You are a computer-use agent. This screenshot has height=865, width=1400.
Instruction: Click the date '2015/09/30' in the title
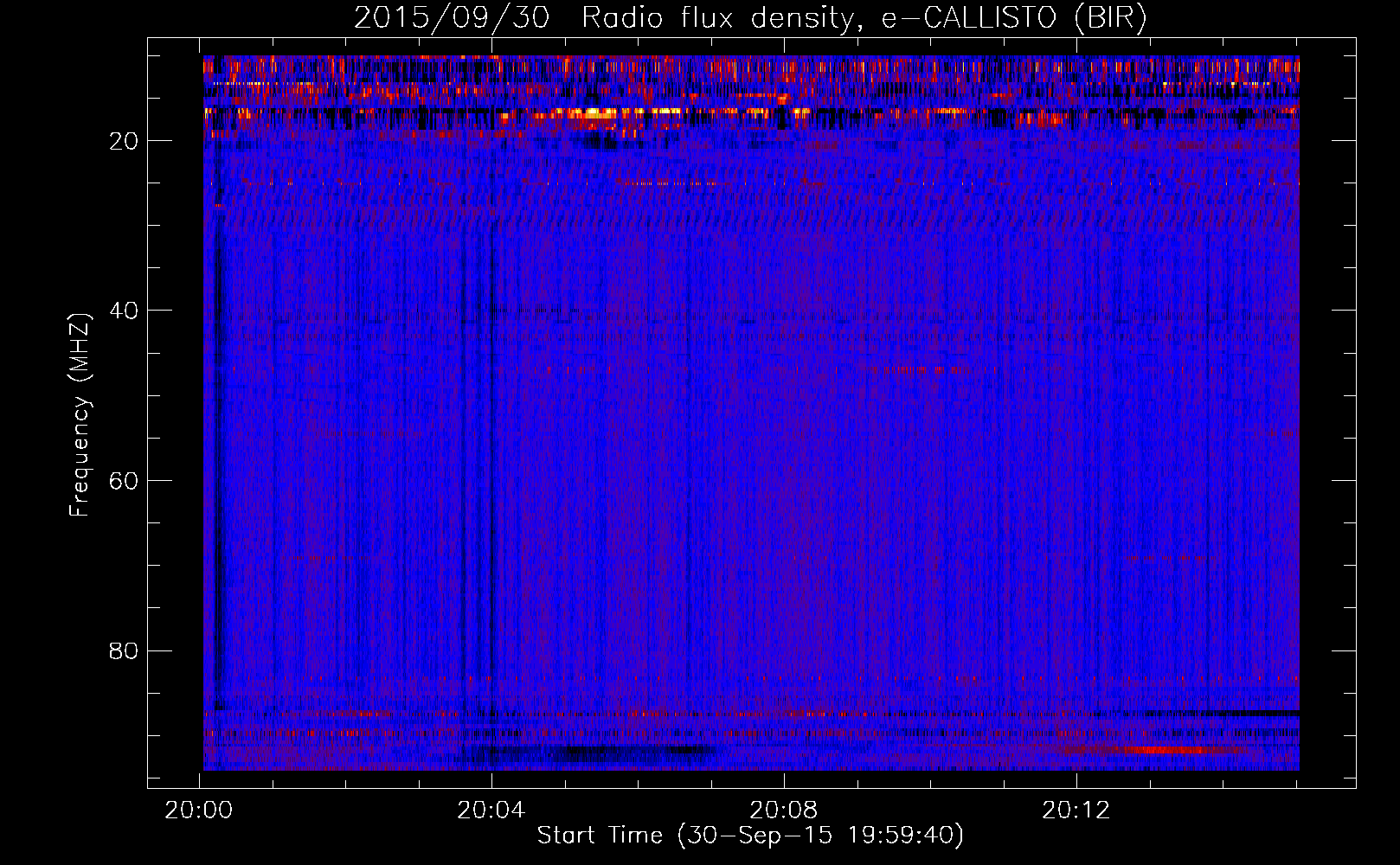pos(451,17)
